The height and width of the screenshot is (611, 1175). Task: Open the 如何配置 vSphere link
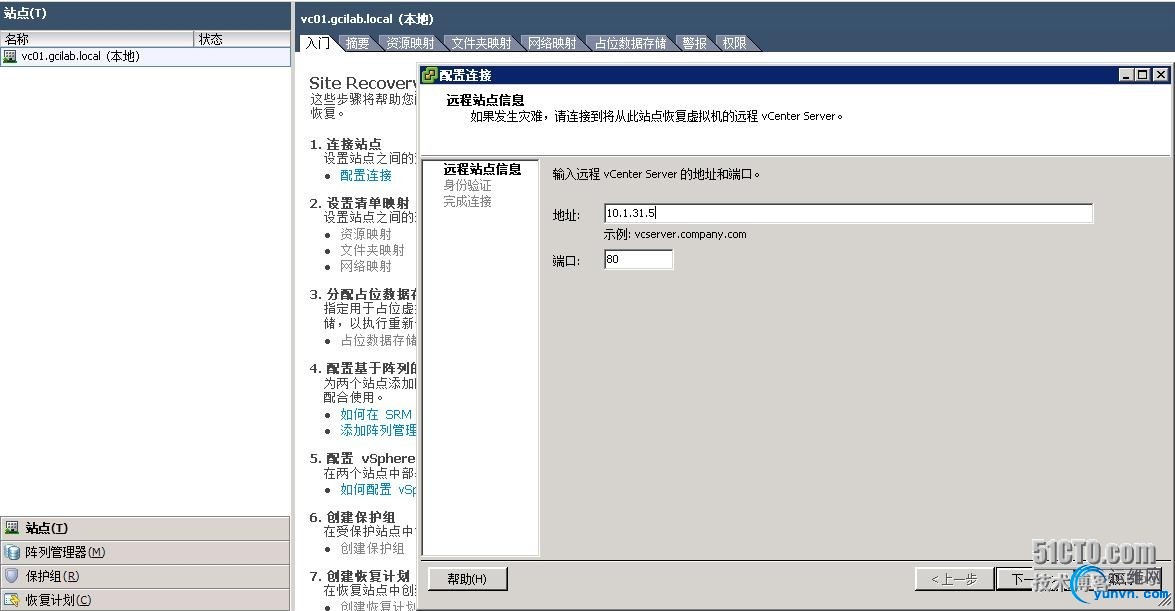[378, 490]
